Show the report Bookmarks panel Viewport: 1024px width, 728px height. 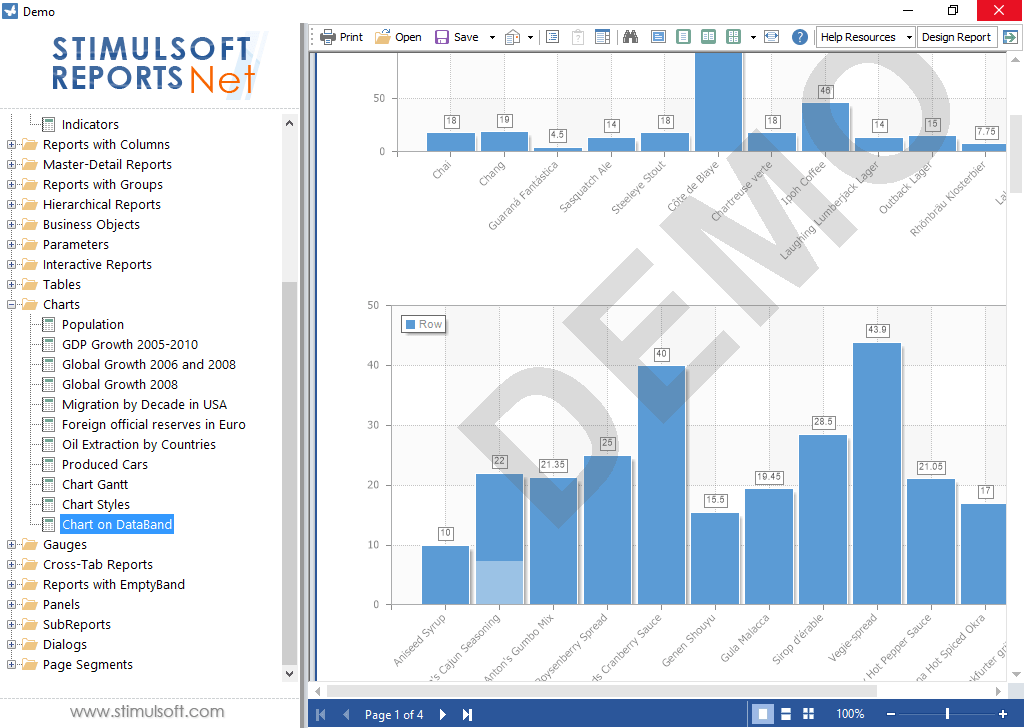pyautogui.click(x=553, y=36)
